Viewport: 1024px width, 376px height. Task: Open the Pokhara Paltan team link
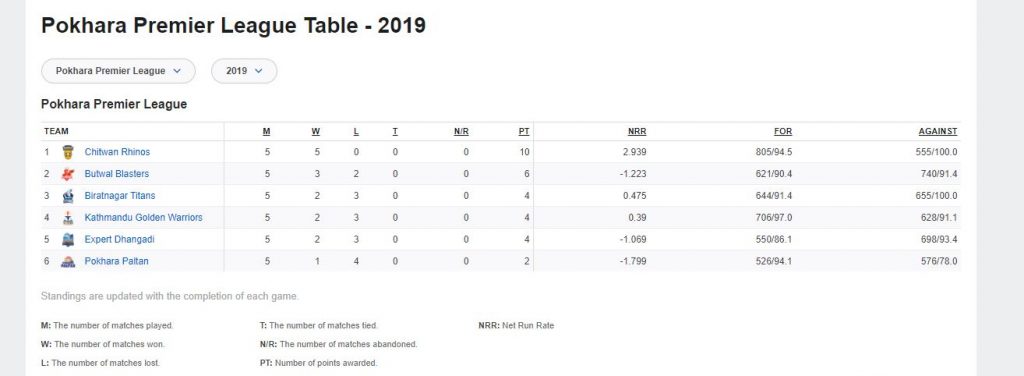click(x=117, y=261)
